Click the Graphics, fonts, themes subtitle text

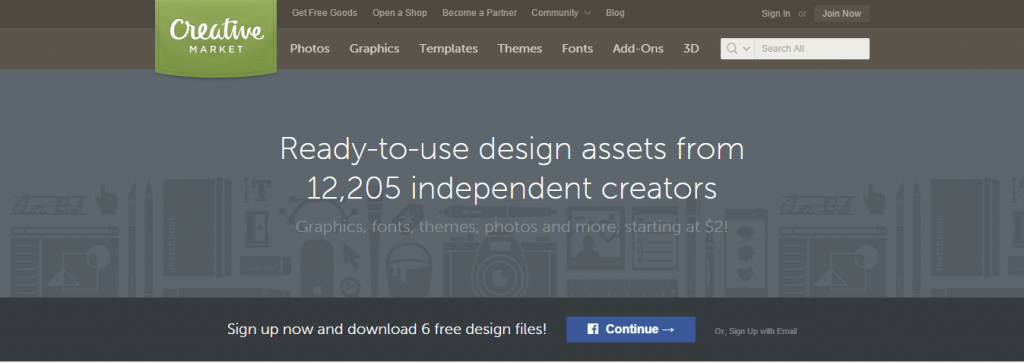click(x=512, y=228)
